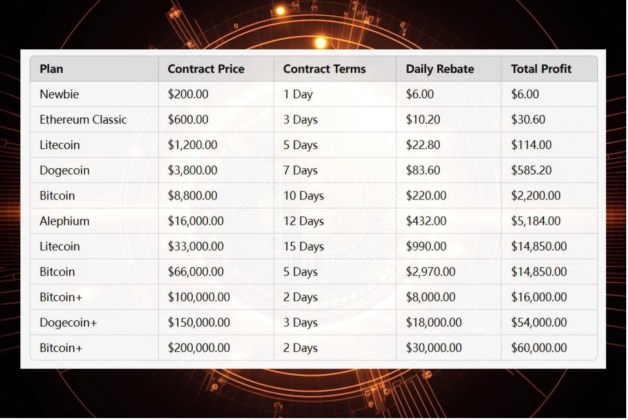Select the 15 Days contract term
628x420 pixels.
pos(304,246)
